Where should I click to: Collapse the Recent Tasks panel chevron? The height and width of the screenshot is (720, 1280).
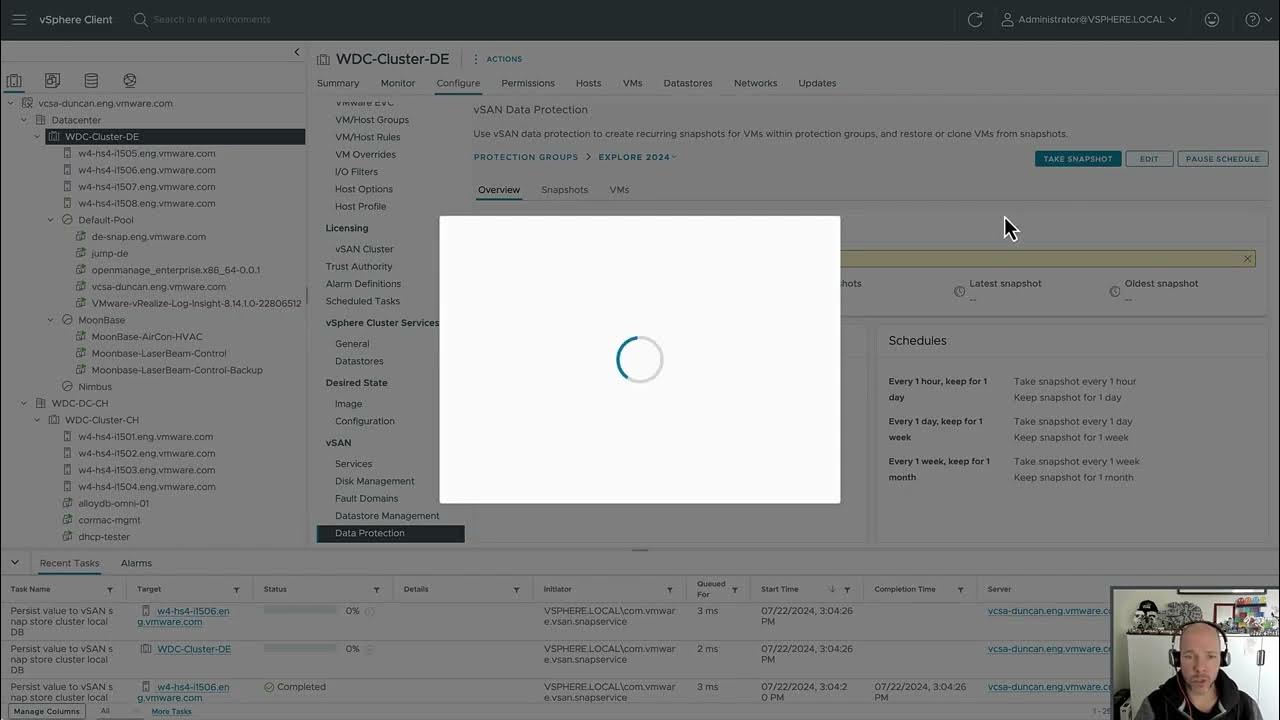click(x=15, y=563)
